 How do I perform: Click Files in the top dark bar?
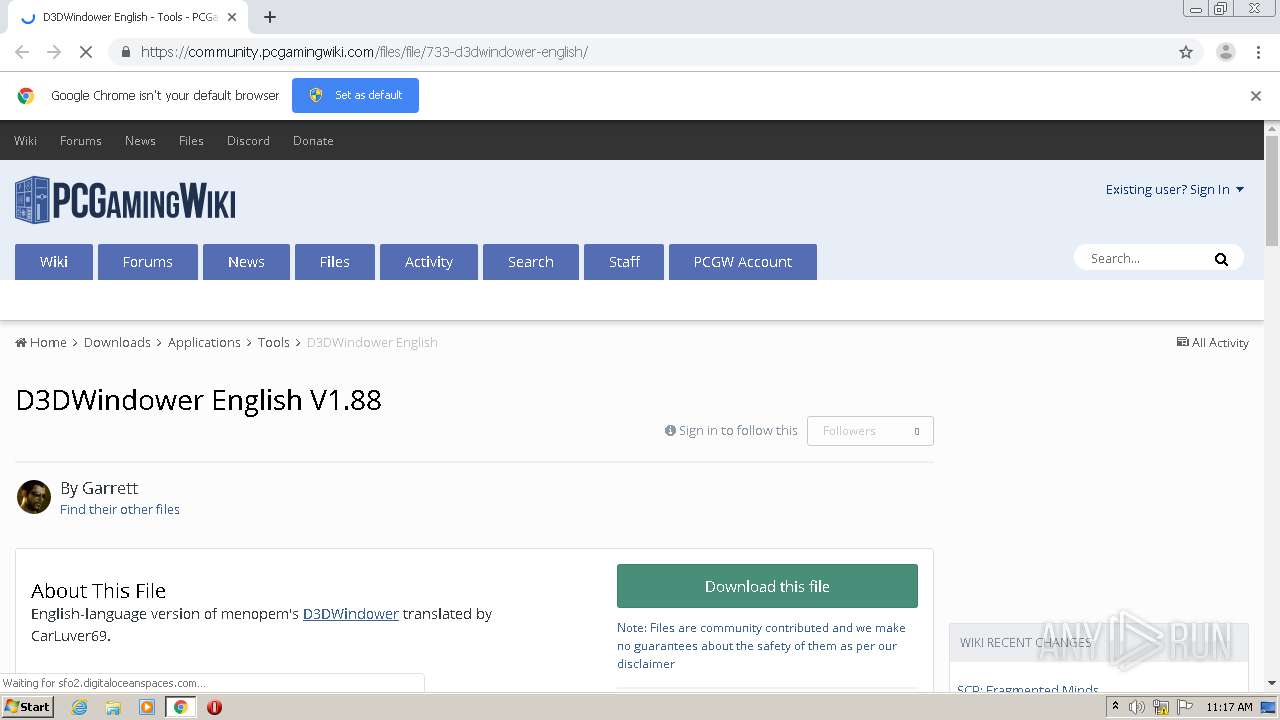click(x=191, y=141)
